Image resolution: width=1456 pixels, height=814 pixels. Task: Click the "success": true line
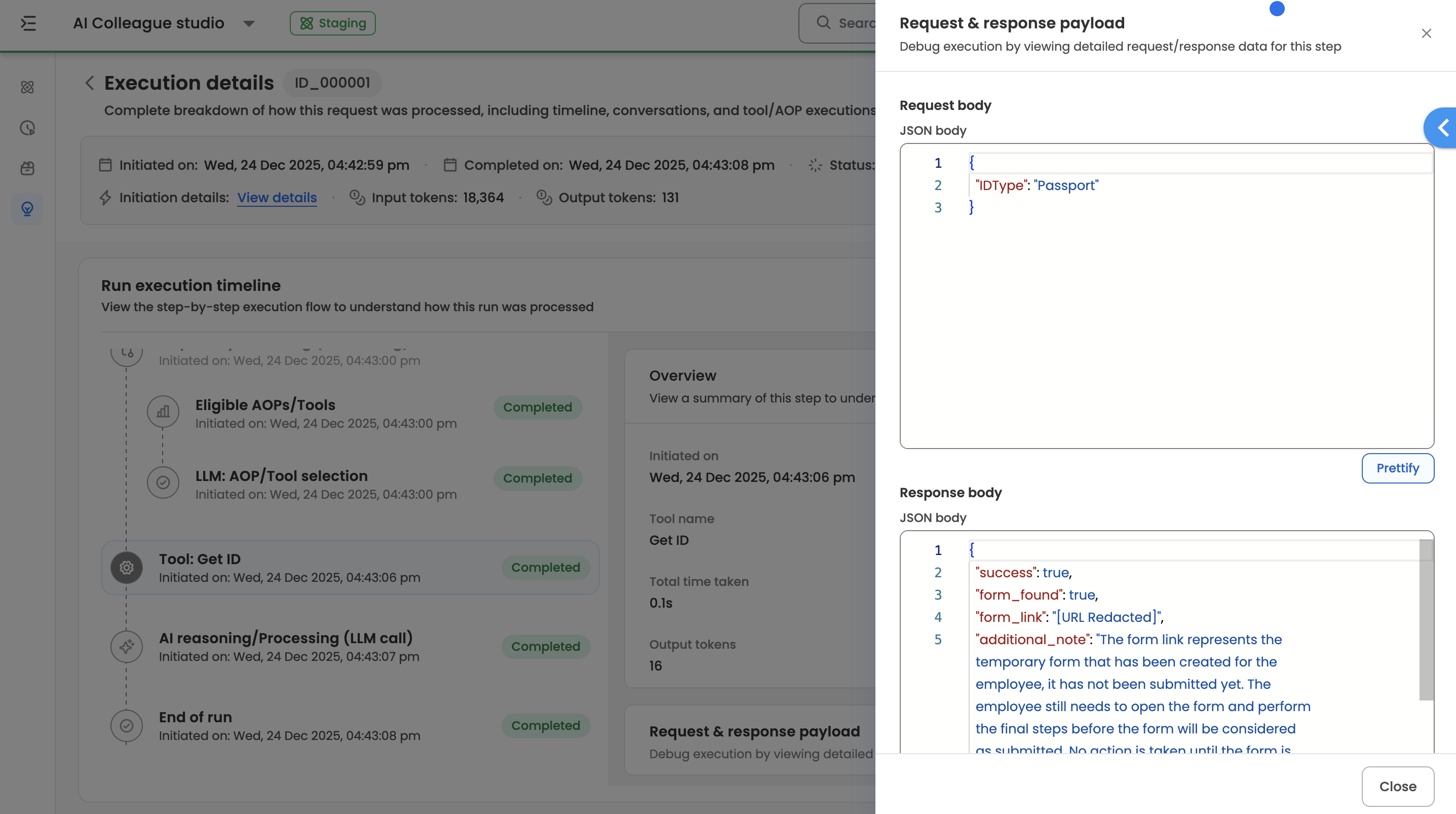(x=1023, y=572)
